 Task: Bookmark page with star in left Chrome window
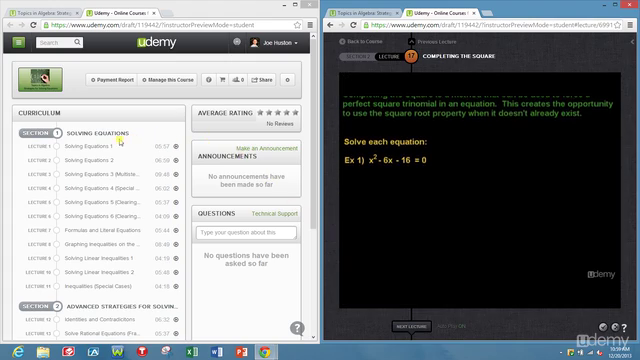click(297, 25)
